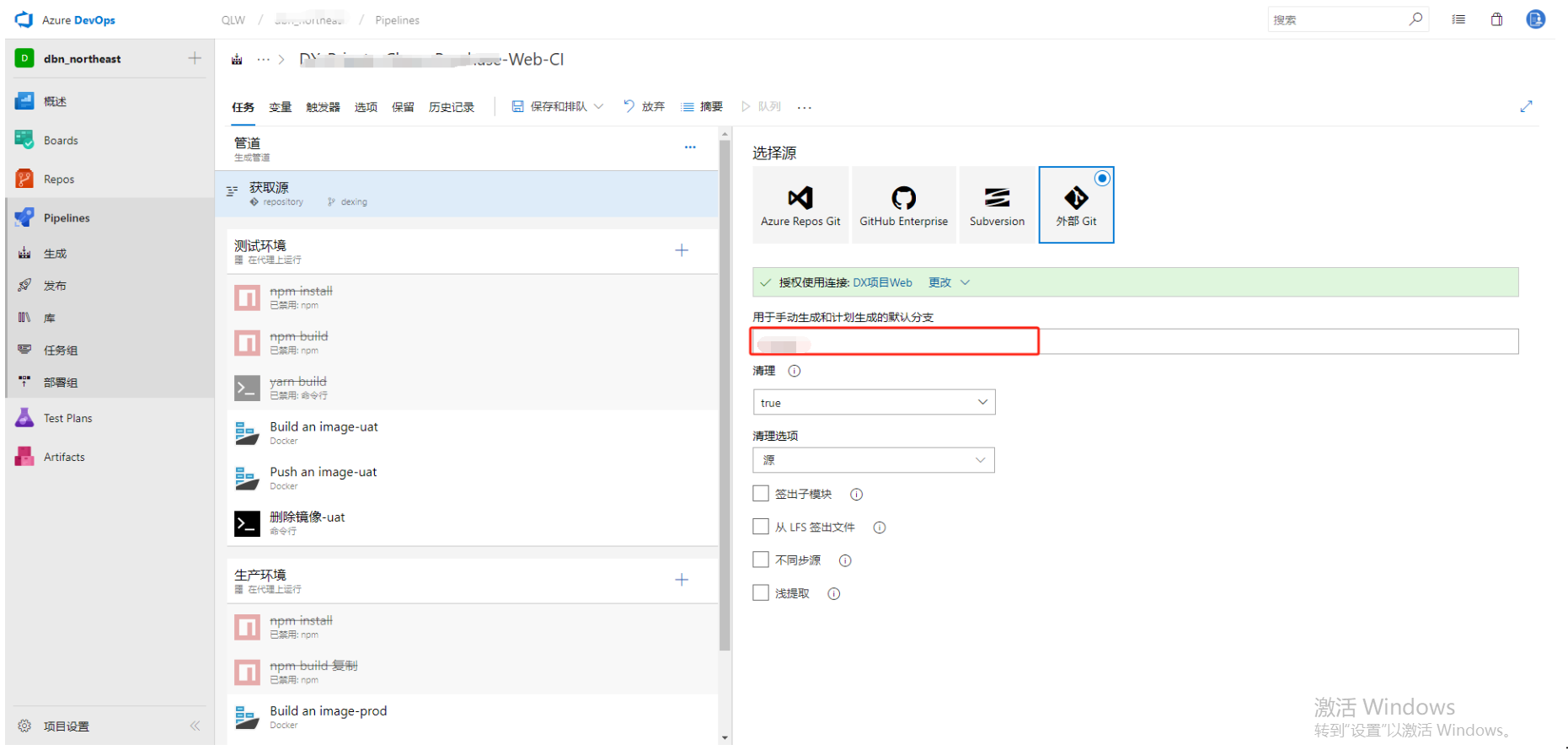This screenshot has height=750, width=1568.
Task: Open the marketplace shopping bag icon
Action: tap(1496, 19)
